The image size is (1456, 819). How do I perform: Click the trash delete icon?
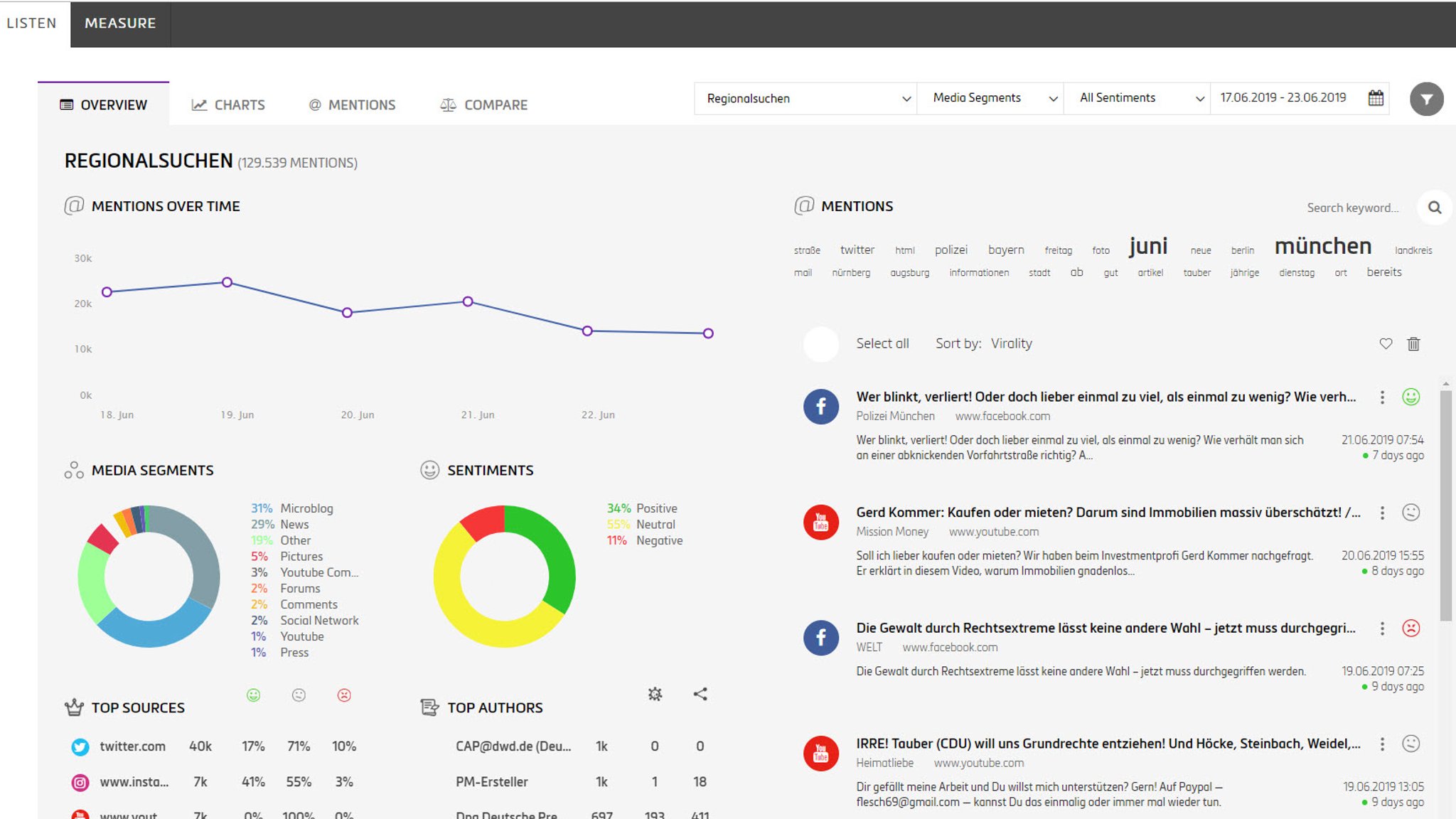coord(1413,343)
